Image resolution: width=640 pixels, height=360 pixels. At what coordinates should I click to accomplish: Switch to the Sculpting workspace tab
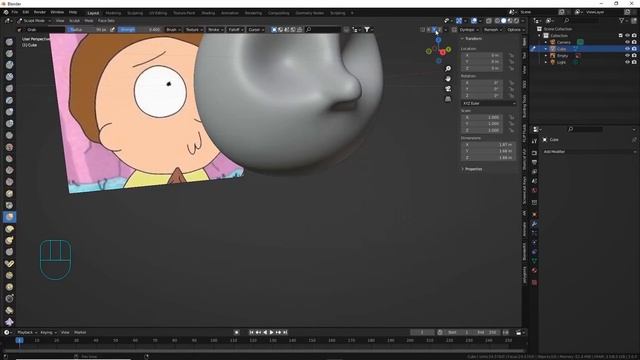coord(135,13)
